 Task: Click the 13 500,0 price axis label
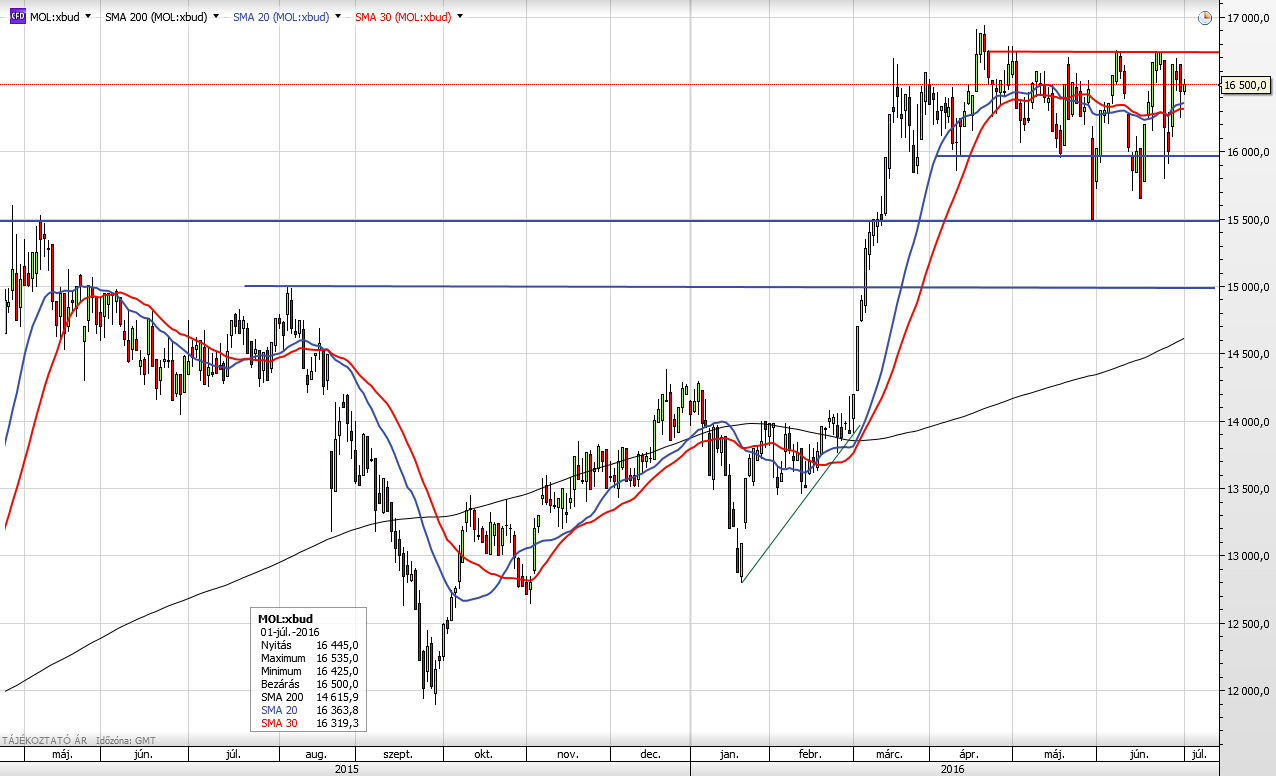point(1247,489)
